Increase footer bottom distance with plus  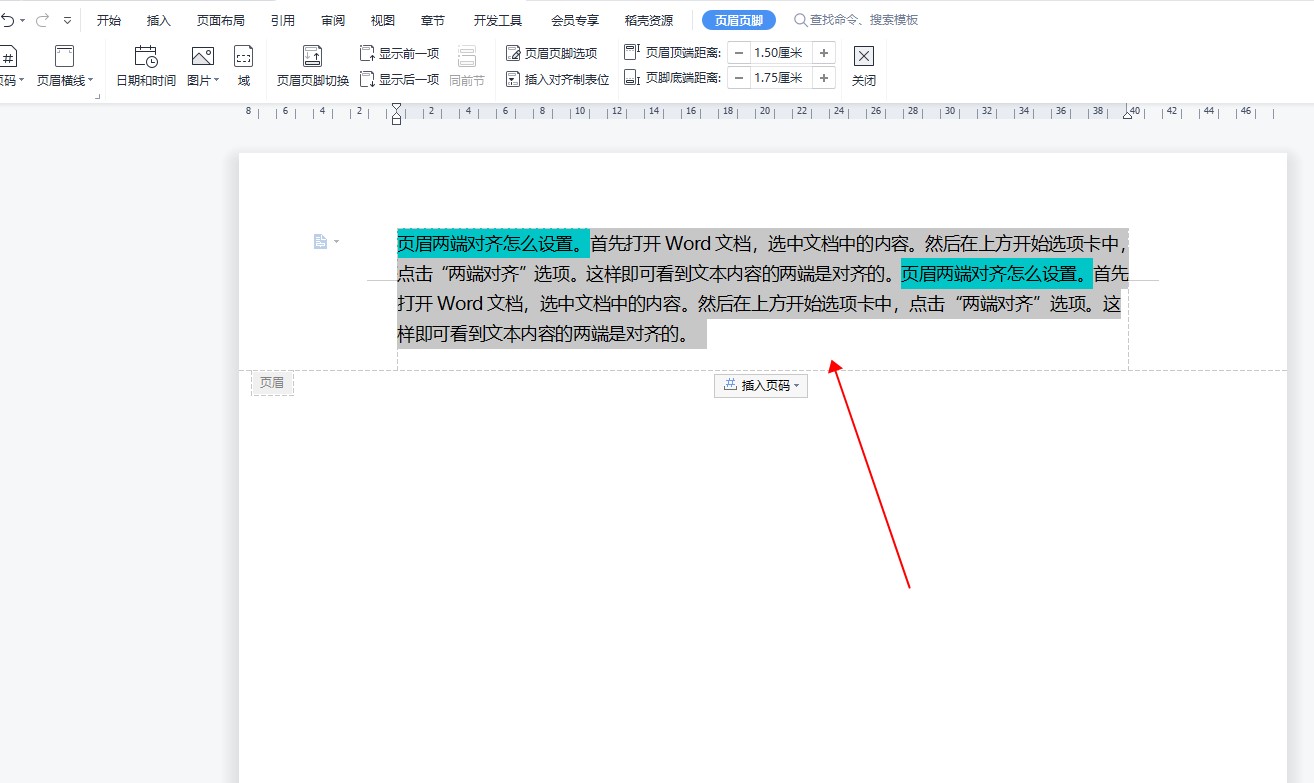pyautogui.click(x=824, y=78)
